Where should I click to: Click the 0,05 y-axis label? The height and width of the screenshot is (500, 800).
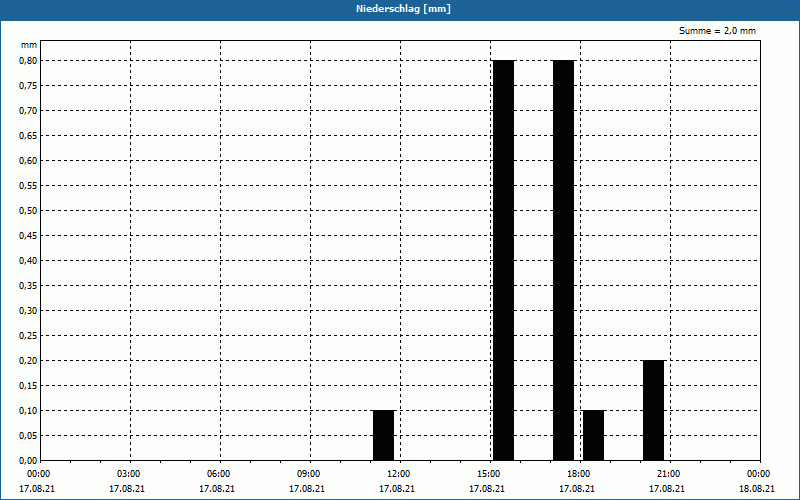click(28, 436)
